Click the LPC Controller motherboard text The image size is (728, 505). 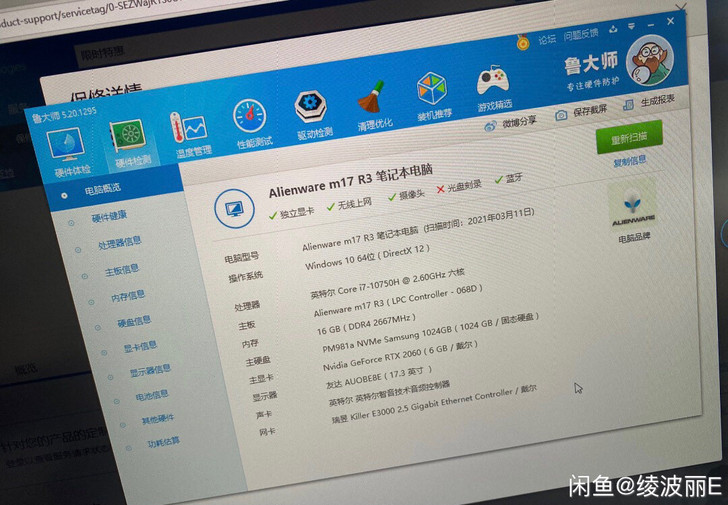pos(398,301)
